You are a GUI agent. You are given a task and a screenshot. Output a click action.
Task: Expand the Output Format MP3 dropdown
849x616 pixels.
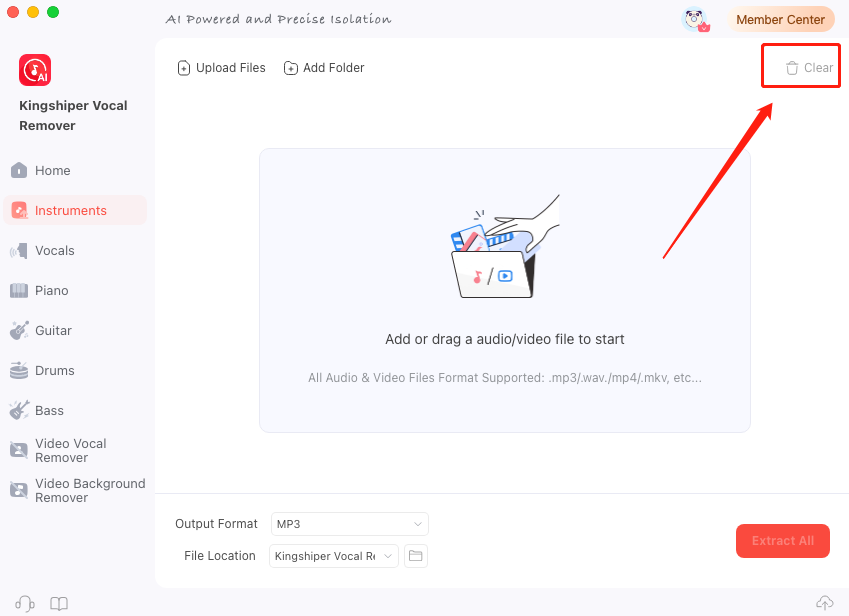point(349,524)
